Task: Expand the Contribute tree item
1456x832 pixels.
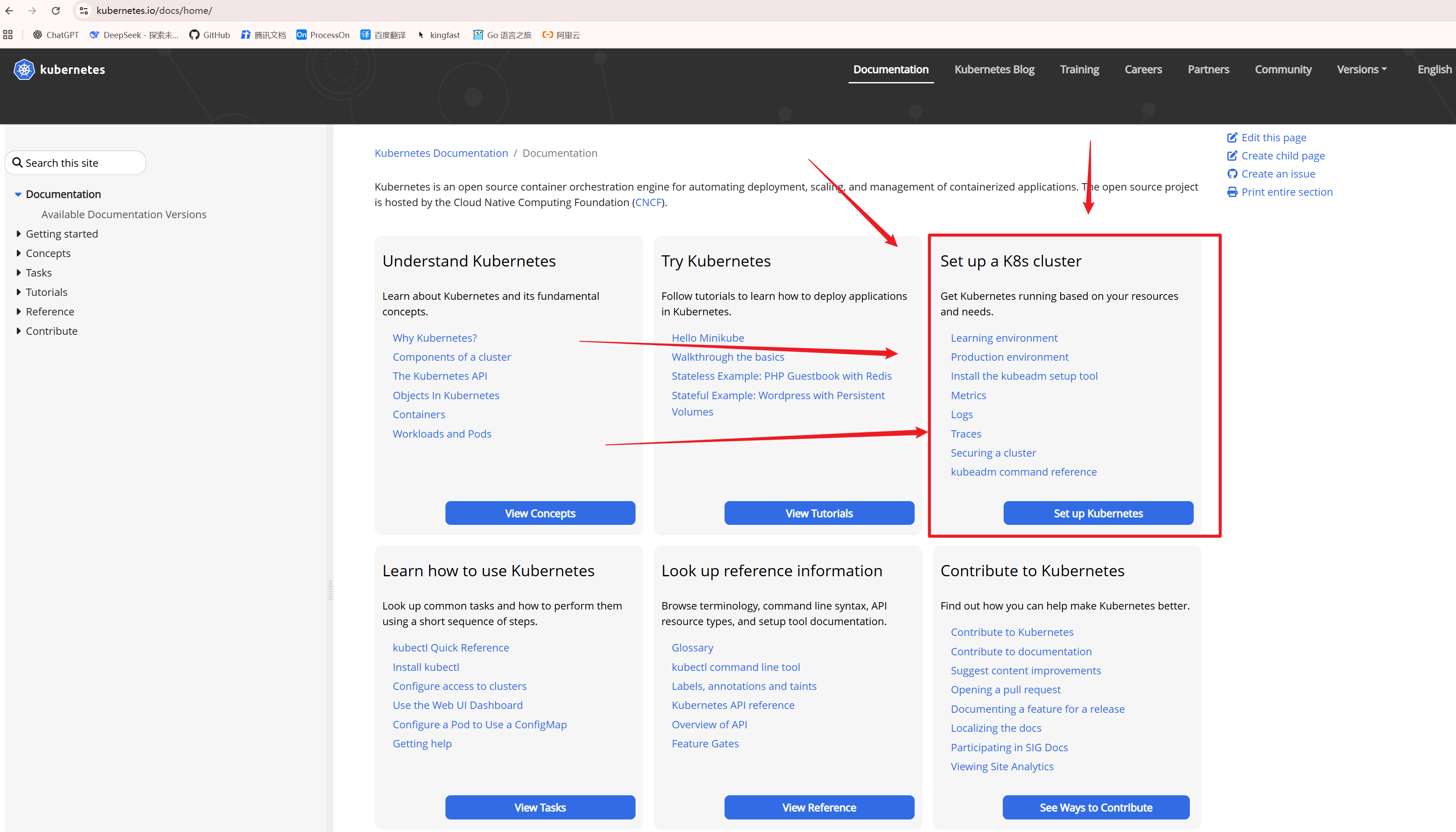Action: 18,331
